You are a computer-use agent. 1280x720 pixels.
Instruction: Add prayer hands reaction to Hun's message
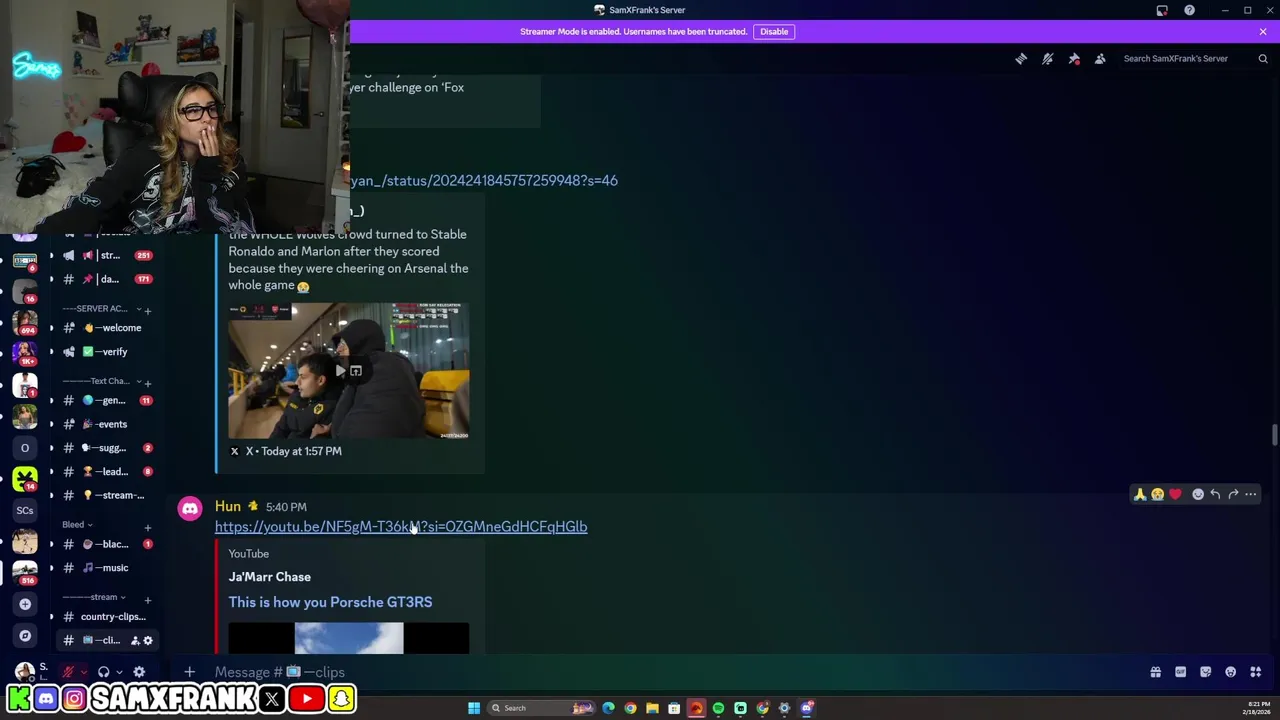click(1139, 494)
